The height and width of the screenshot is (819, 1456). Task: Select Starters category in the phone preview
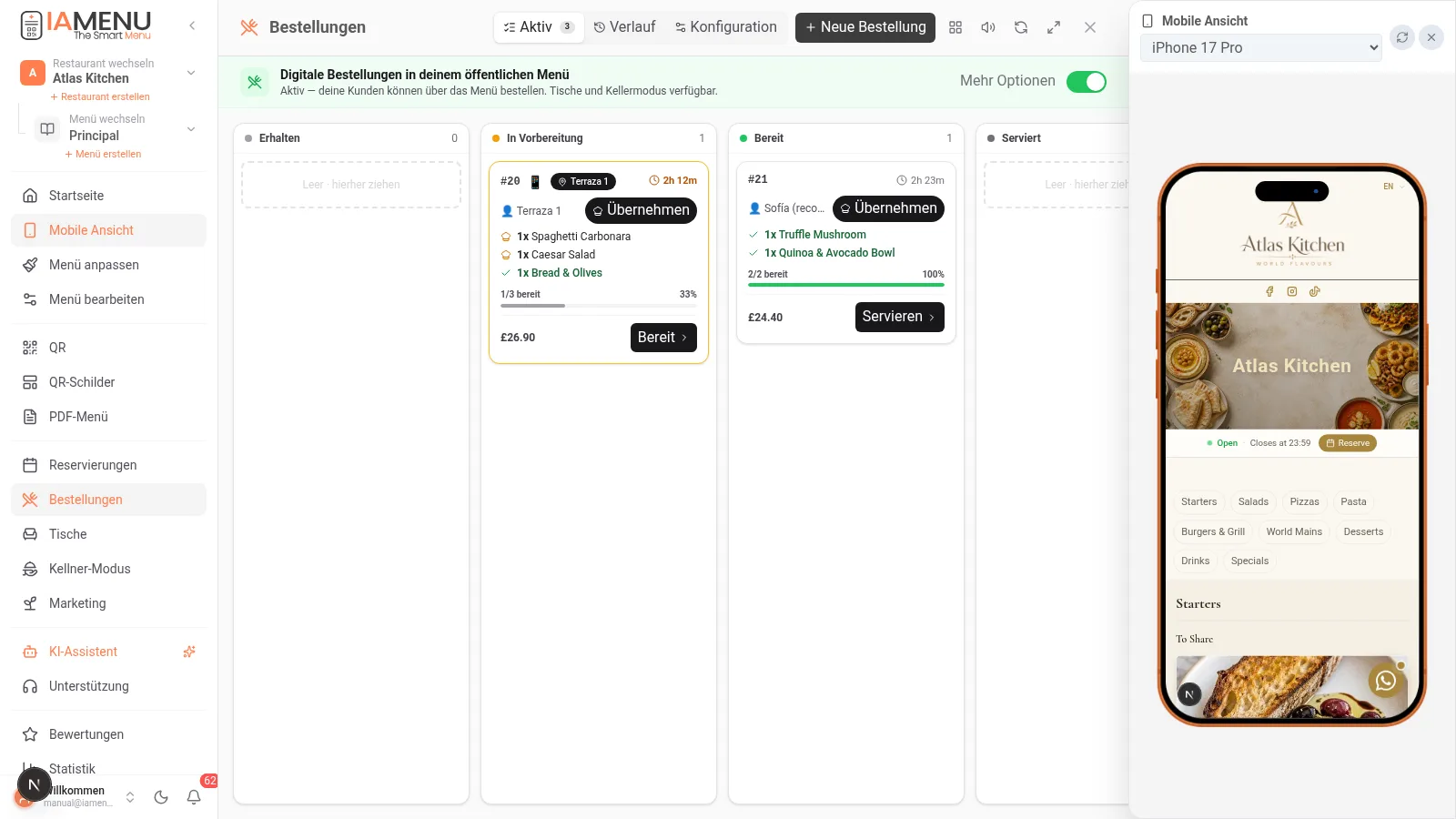pos(1198,501)
